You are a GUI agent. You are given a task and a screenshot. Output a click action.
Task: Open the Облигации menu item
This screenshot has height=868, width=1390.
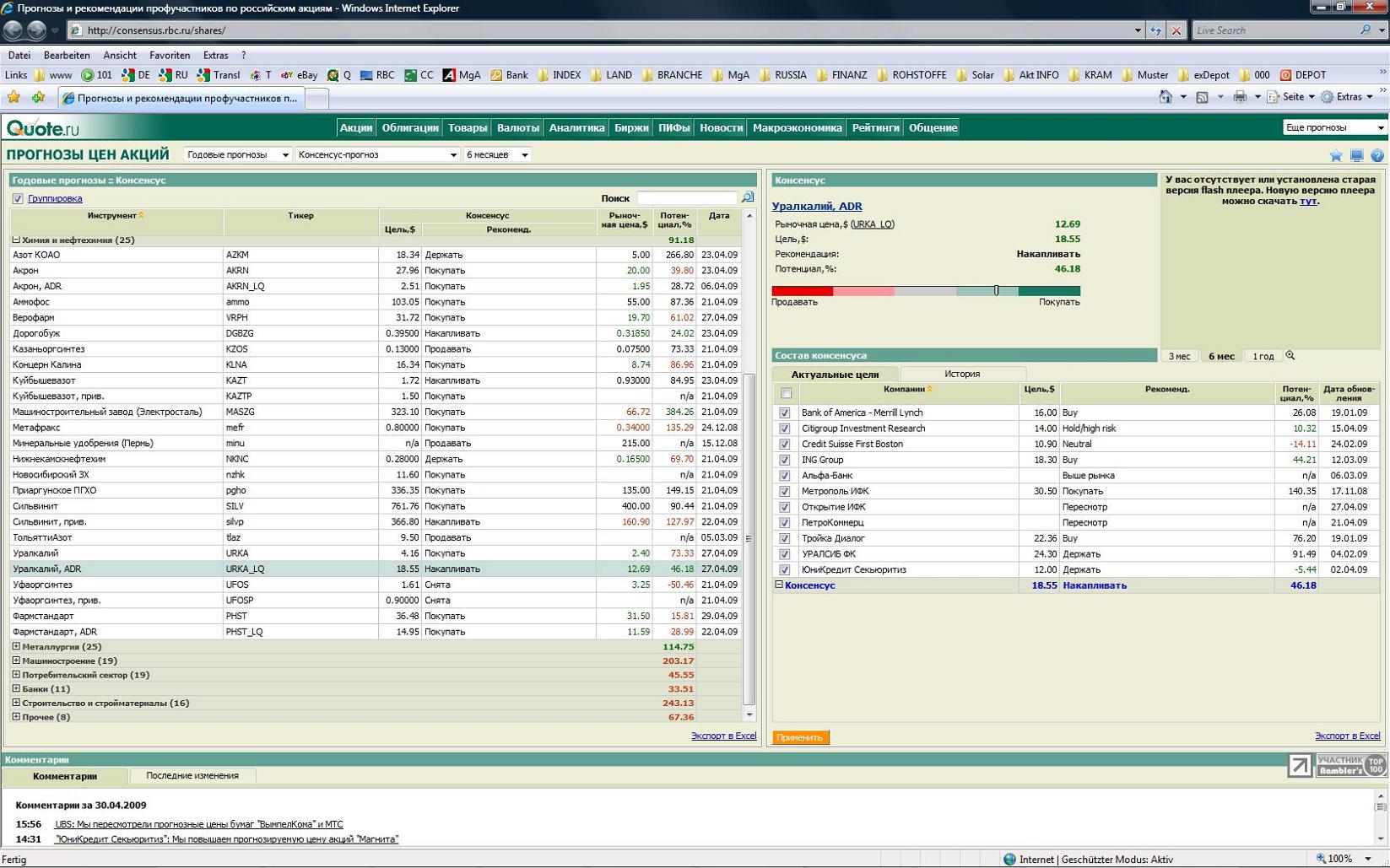409,128
